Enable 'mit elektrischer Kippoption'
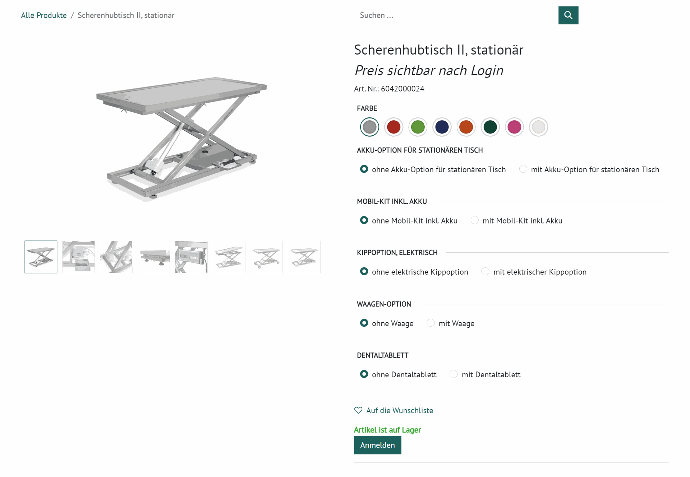 coord(487,272)
